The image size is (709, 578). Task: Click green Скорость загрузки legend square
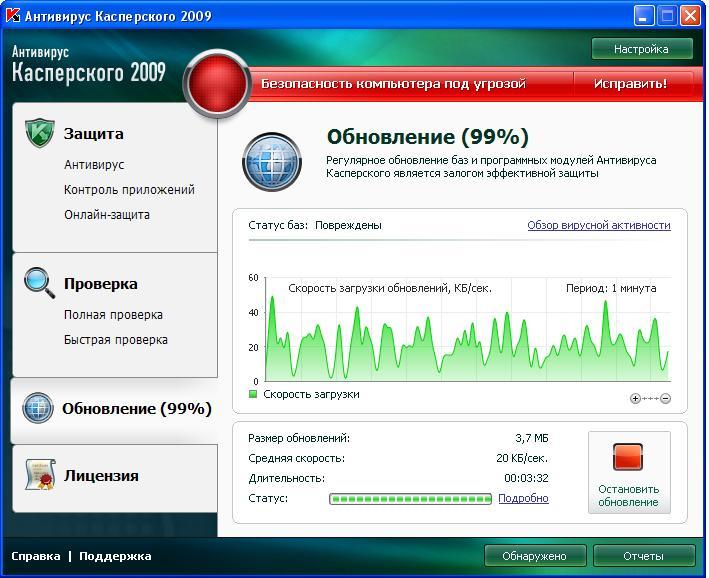point(253,394)
